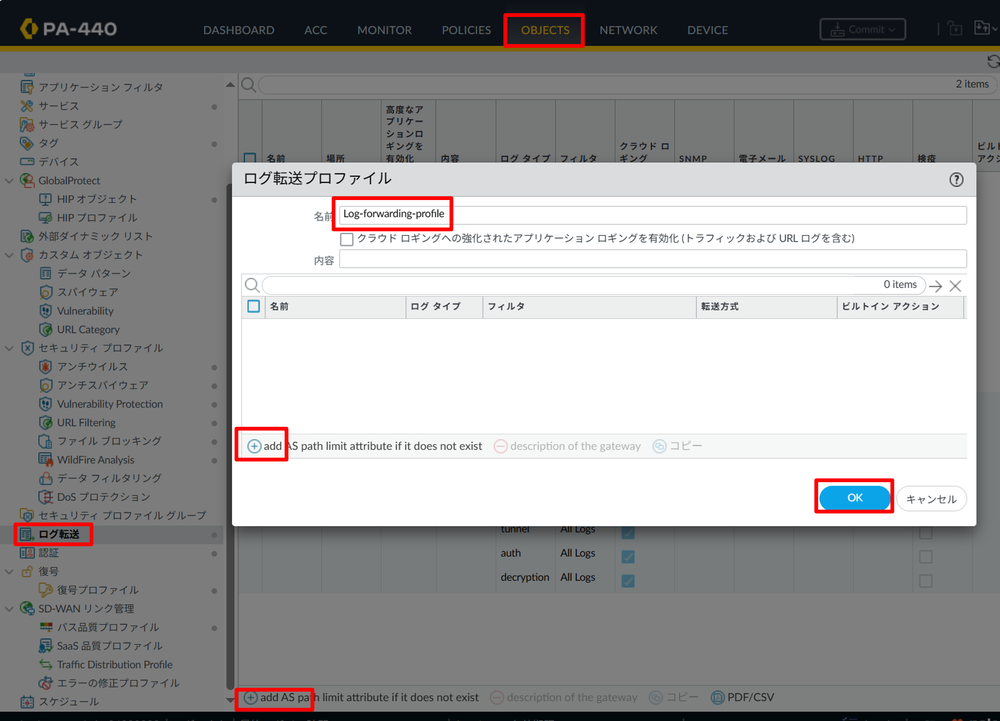Toggle the rightmost checkbox in decryption row
This screenshot has width=1000, height=721.
(x=925, y=581)
